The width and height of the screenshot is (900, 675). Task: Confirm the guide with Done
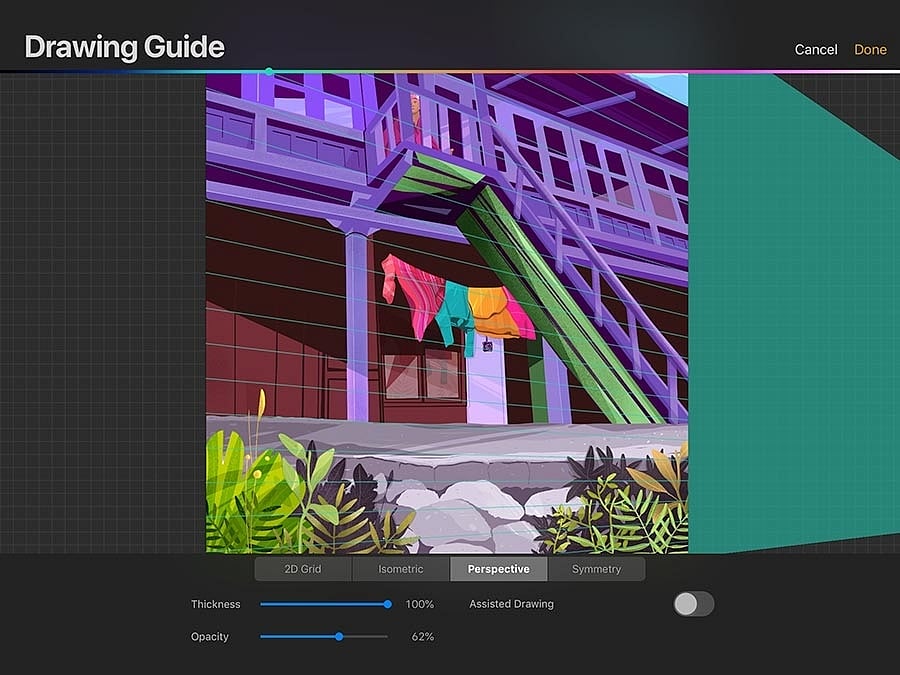coord(870,49)
